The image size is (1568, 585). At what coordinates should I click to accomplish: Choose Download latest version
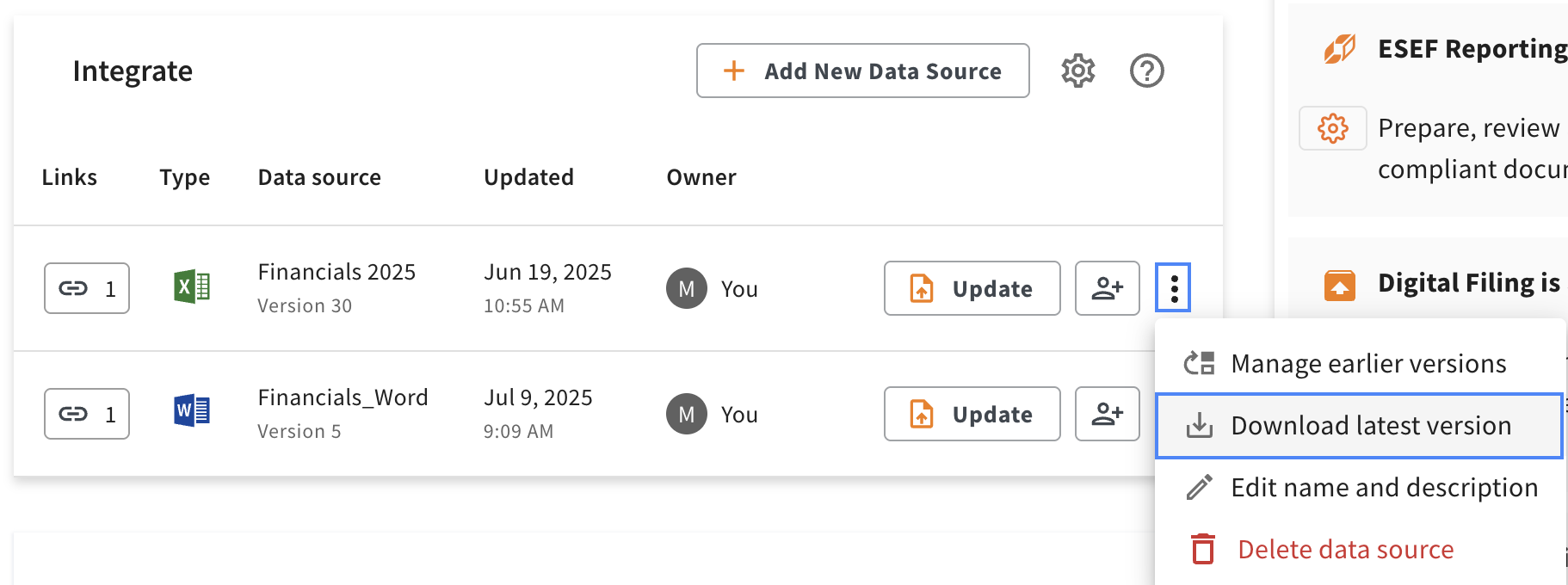pos(1359,426)
